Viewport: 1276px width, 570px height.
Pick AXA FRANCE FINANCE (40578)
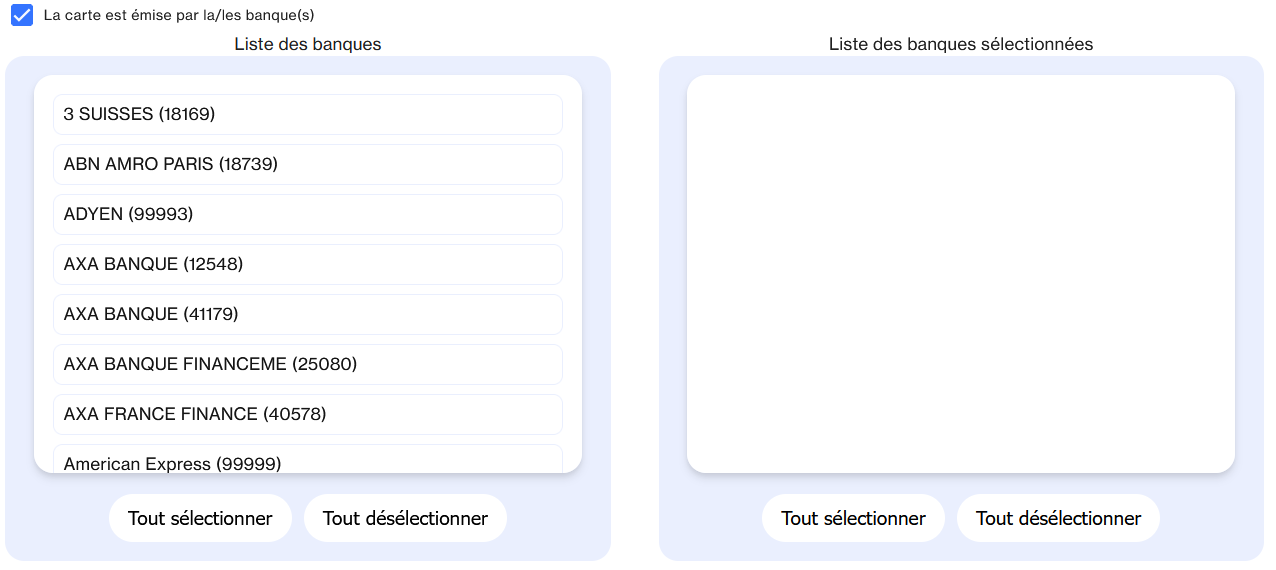pos(308,414)
